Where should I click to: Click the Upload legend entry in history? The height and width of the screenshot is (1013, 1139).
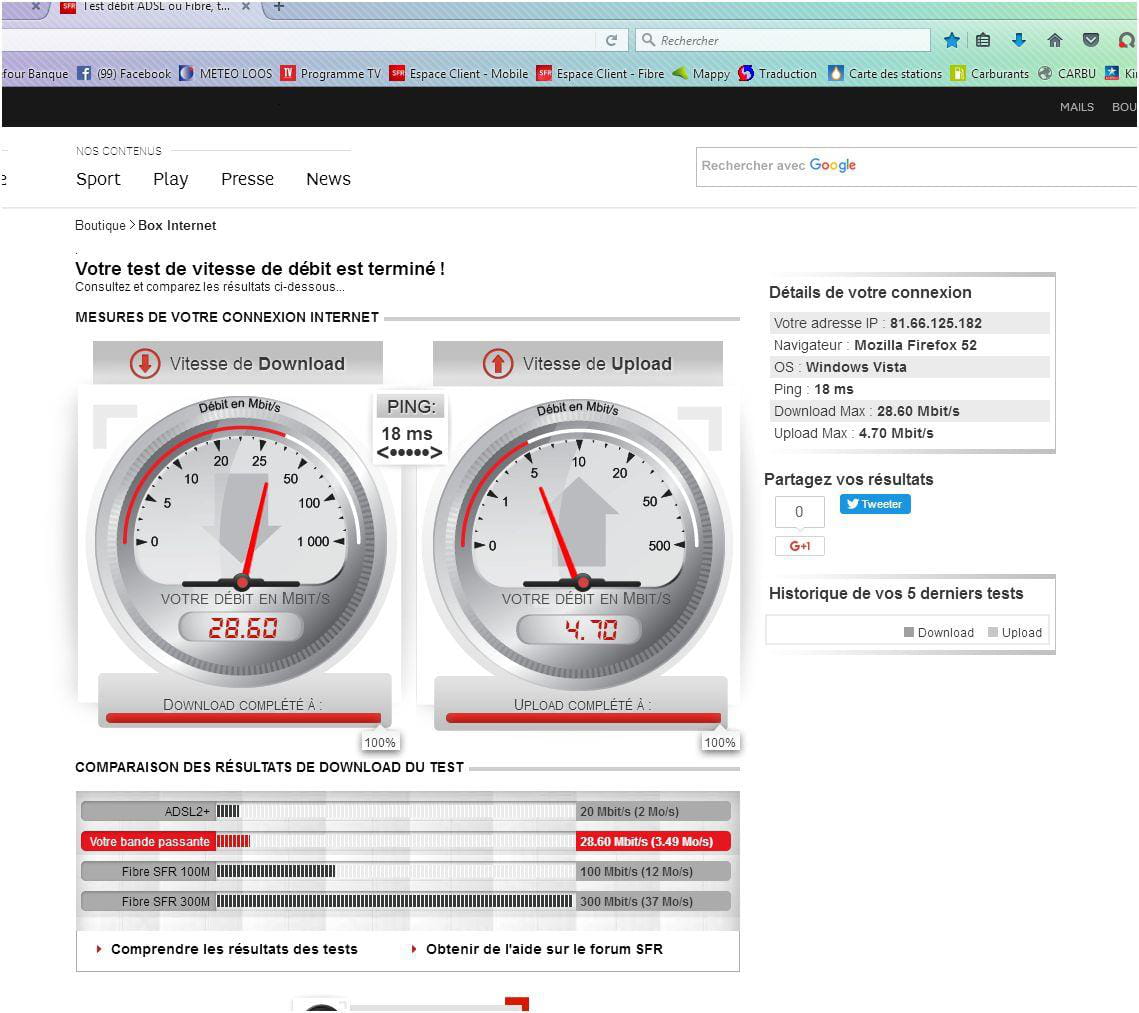click(x=1015, y=632)
